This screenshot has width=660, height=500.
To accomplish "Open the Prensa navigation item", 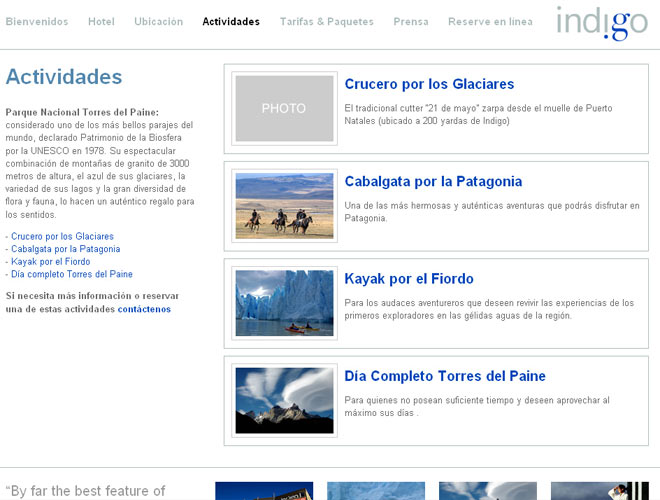I will 411,21.
